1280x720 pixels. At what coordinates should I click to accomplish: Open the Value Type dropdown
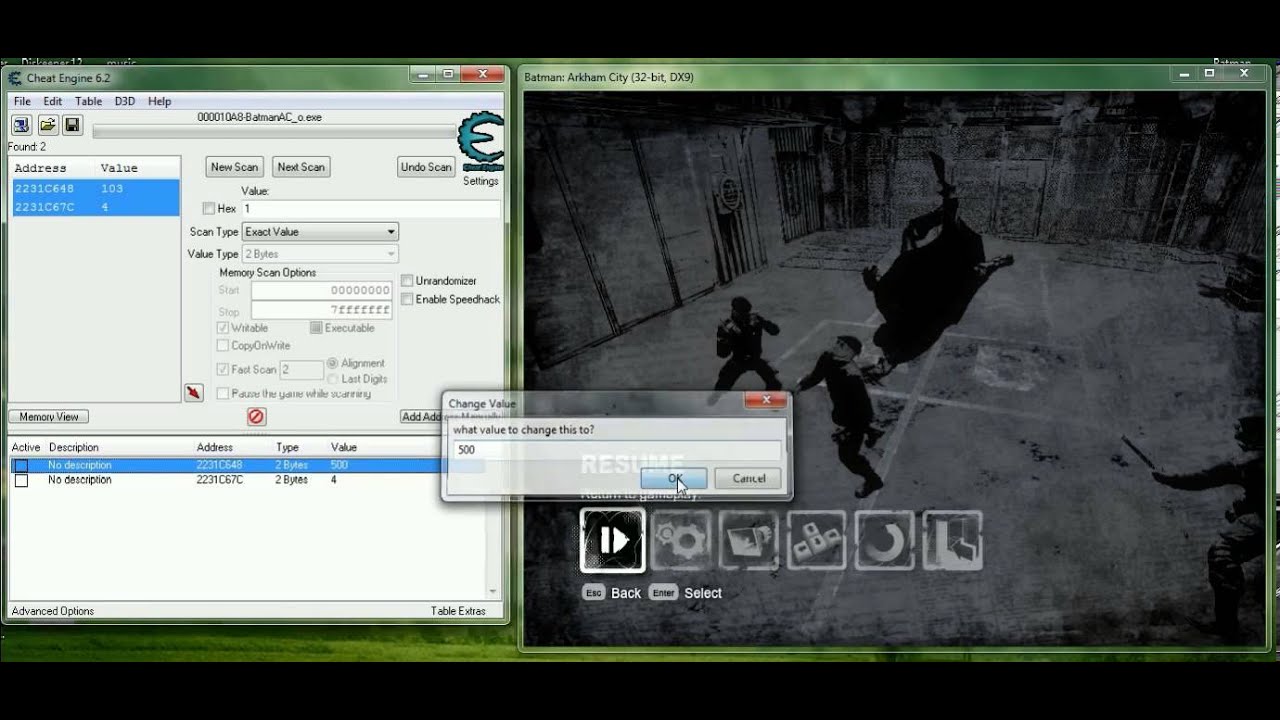click(320, 254)
